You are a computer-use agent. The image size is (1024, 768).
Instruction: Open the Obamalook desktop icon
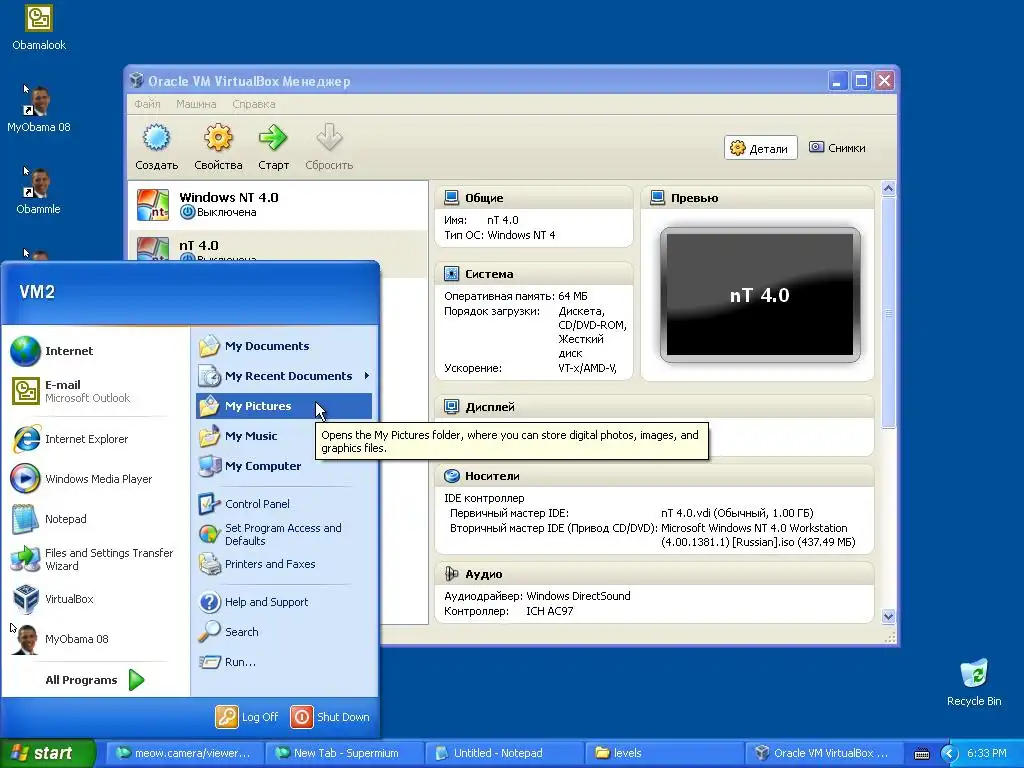click(39, 26)
